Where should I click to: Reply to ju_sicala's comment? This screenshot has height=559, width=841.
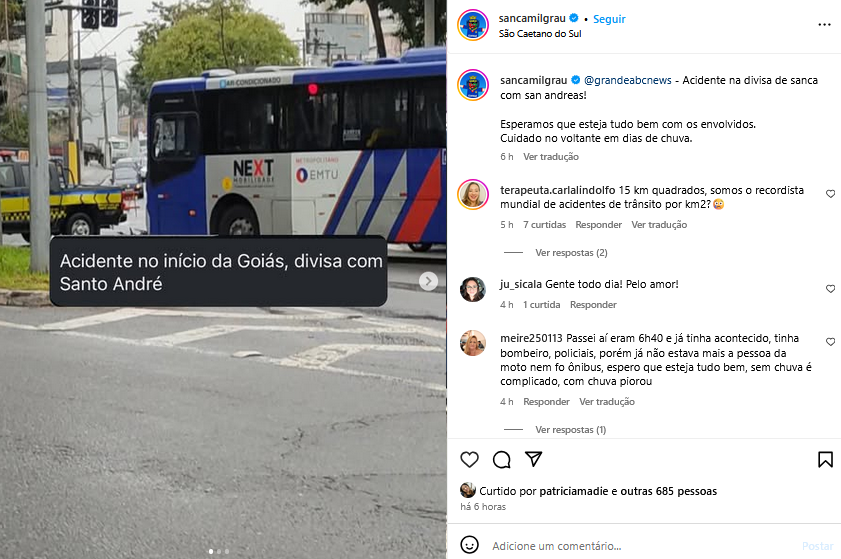click(x=593, y=305)
